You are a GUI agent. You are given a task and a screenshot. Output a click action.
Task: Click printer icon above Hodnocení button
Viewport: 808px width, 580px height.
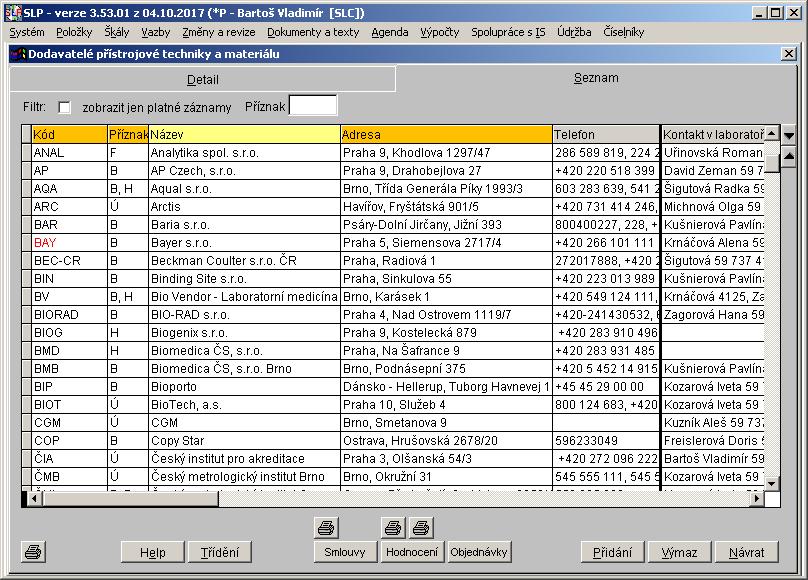point(393,527)
